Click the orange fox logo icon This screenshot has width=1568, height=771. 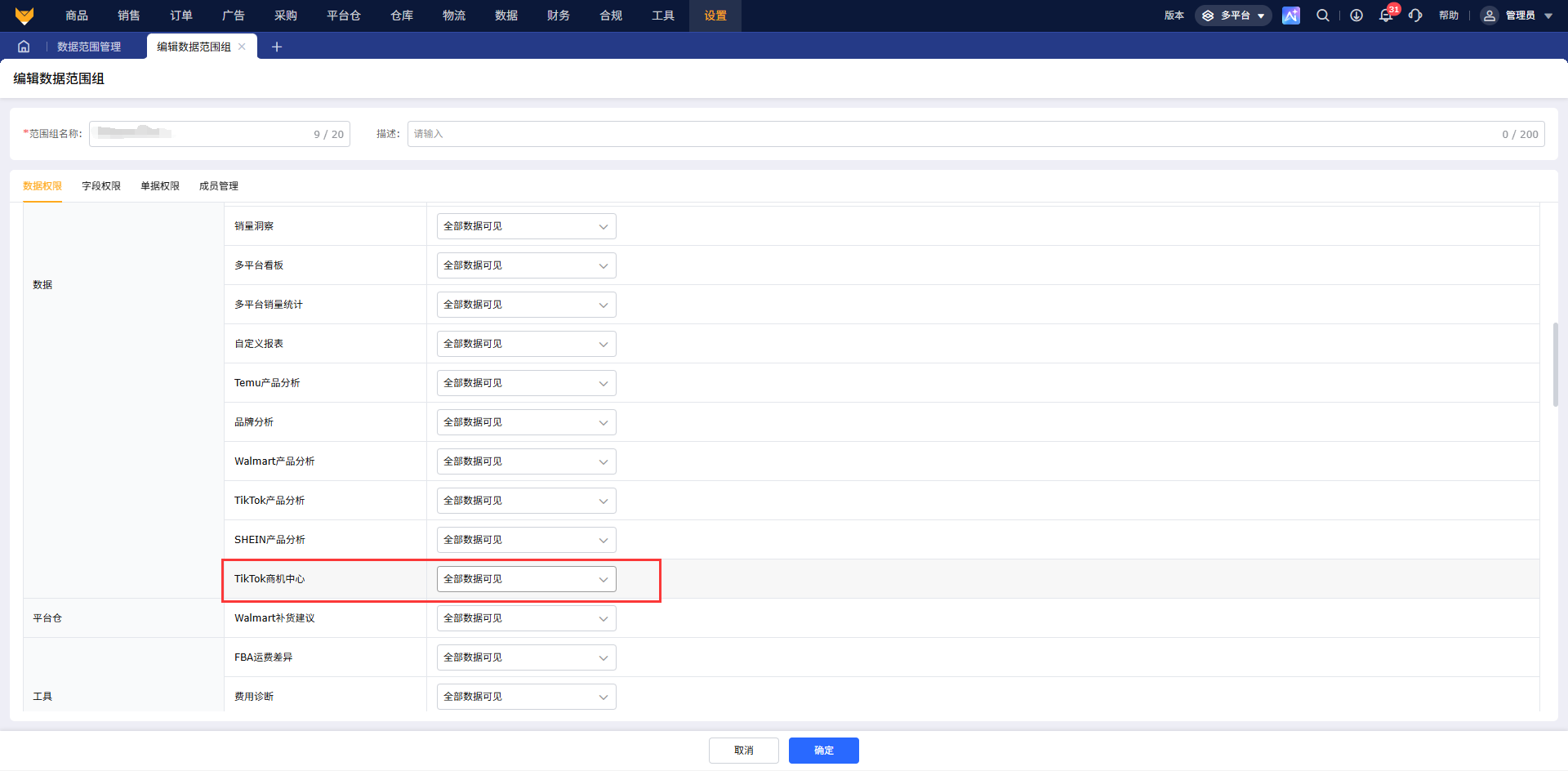tap(24, 16)
